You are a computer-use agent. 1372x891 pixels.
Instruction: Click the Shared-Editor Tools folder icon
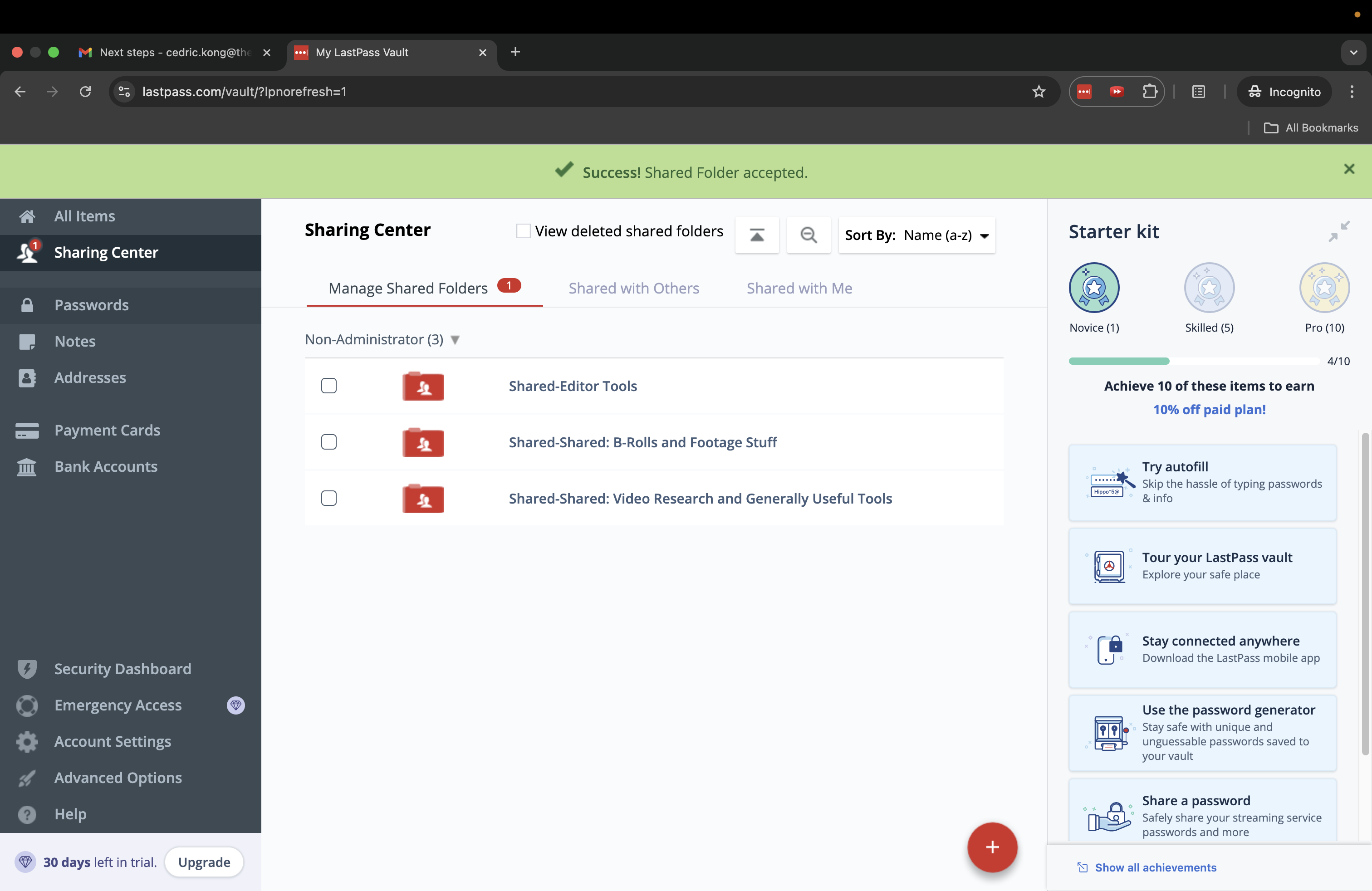(422, 386)
